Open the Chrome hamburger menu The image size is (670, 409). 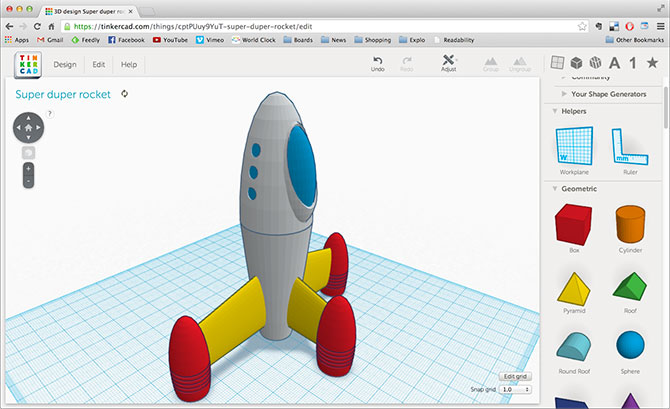(660, 26)
